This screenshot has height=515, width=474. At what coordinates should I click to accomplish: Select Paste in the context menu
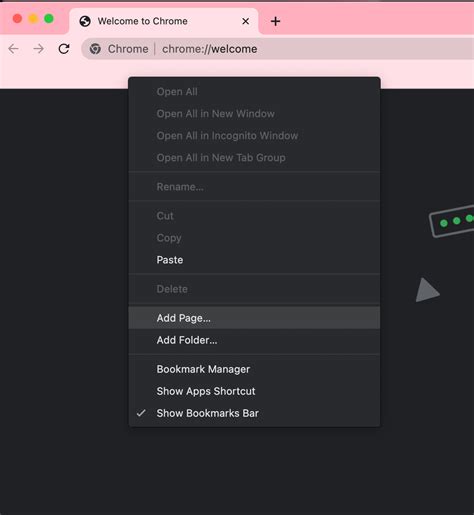254,260
